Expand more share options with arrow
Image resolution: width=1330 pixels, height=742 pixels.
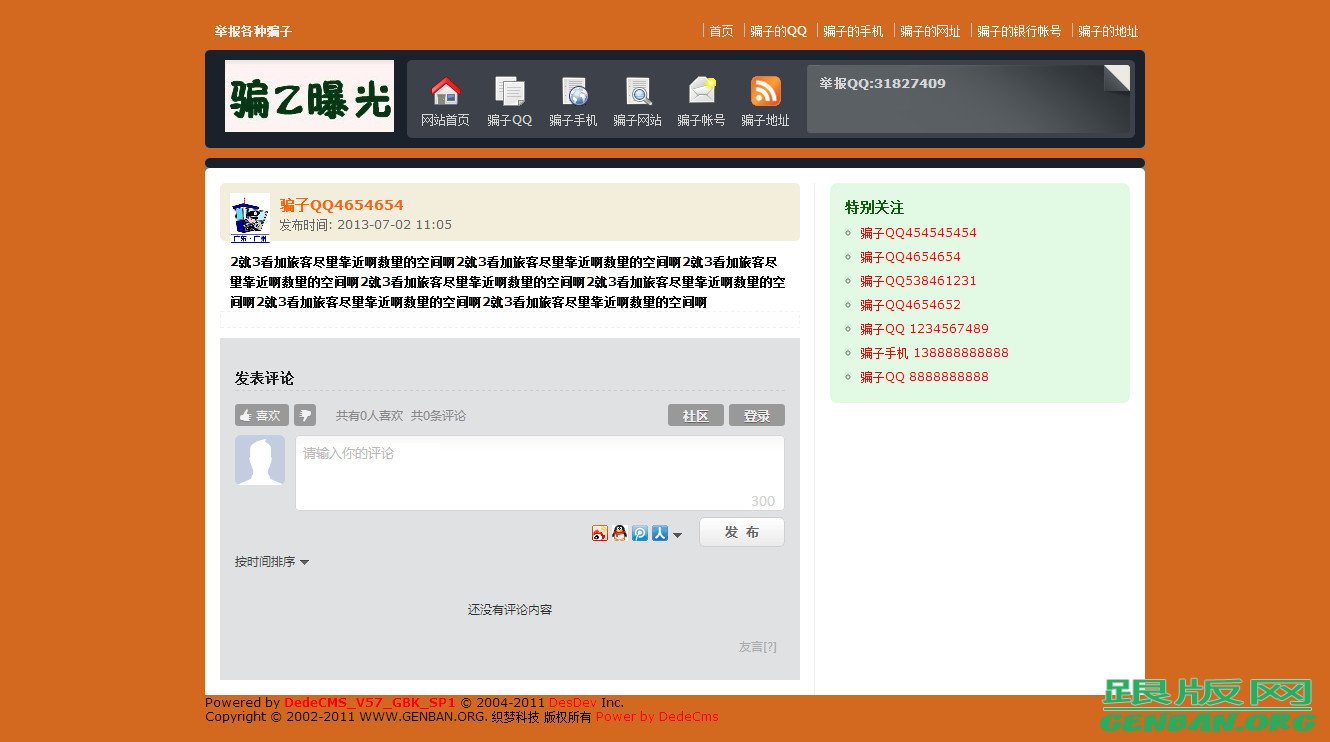point(676,535)
